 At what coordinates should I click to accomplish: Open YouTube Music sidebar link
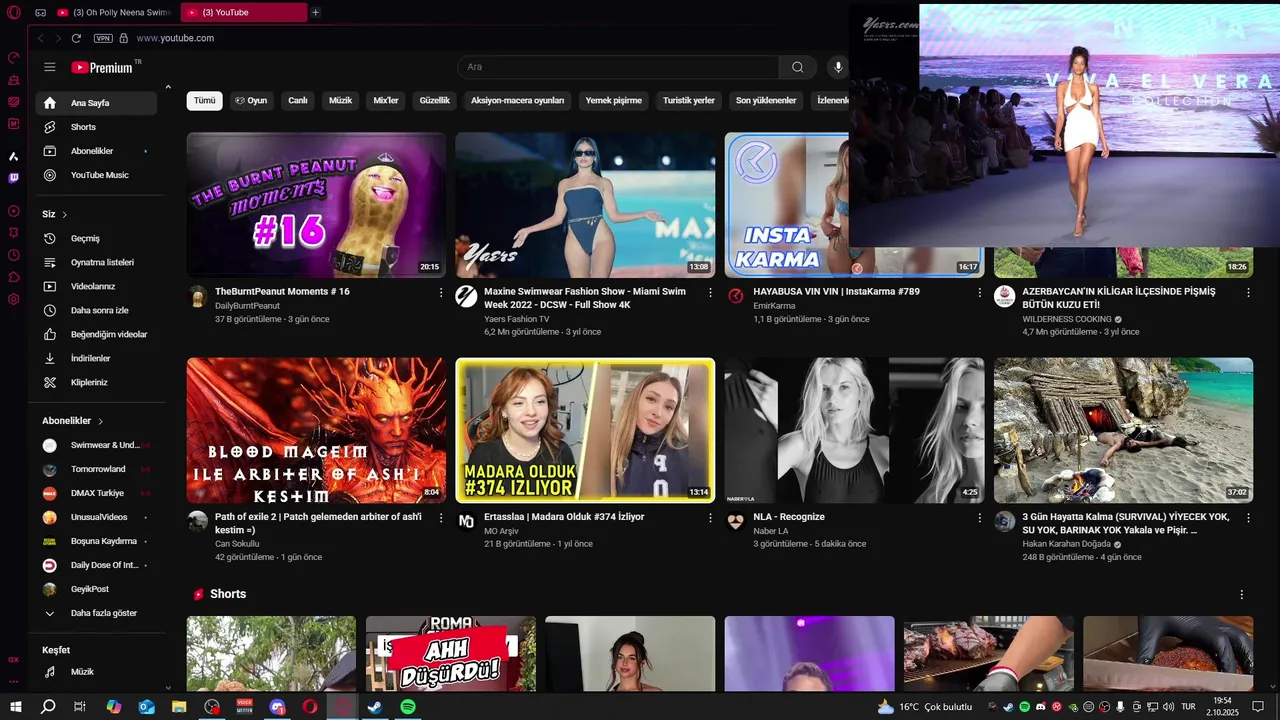click(97, 175)
